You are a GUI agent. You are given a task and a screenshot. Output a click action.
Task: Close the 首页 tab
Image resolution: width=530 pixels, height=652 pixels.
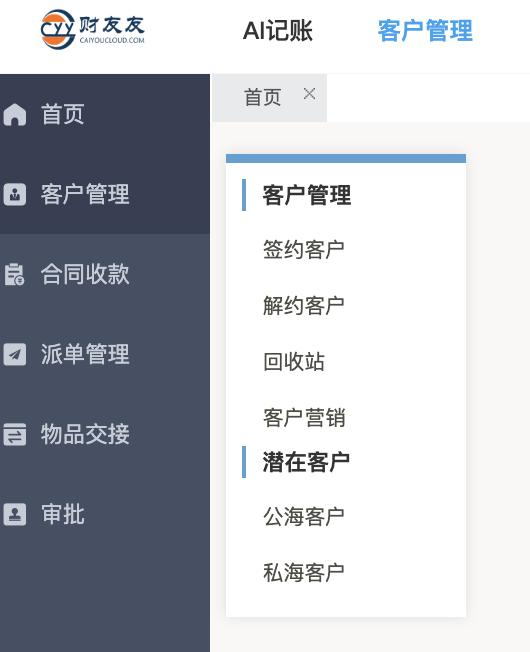pos(309,94)
